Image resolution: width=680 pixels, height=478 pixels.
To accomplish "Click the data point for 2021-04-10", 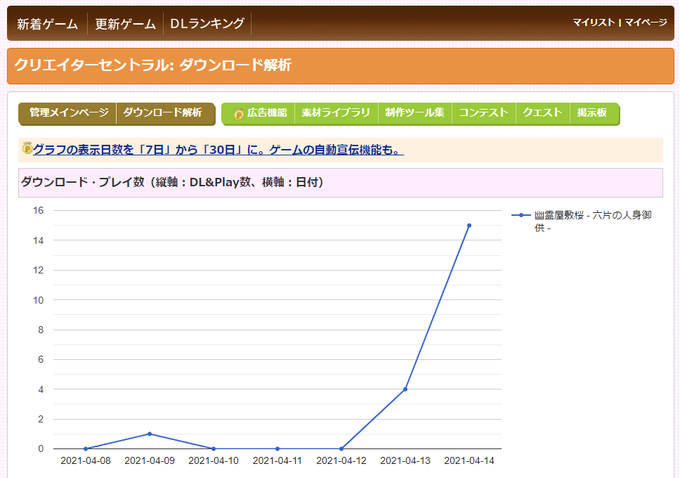I will 213,449.
